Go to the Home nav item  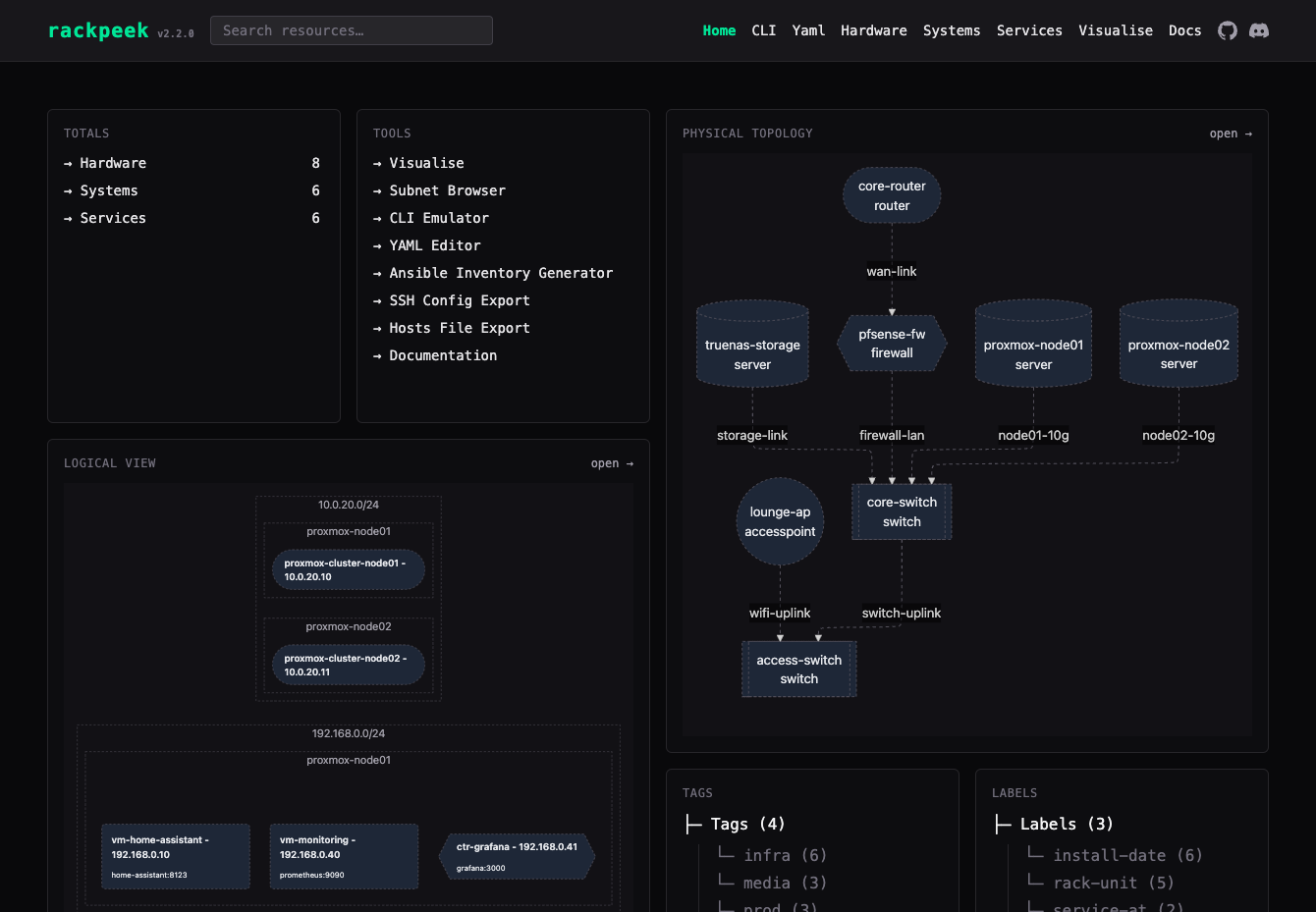click(x=719, y=30)
